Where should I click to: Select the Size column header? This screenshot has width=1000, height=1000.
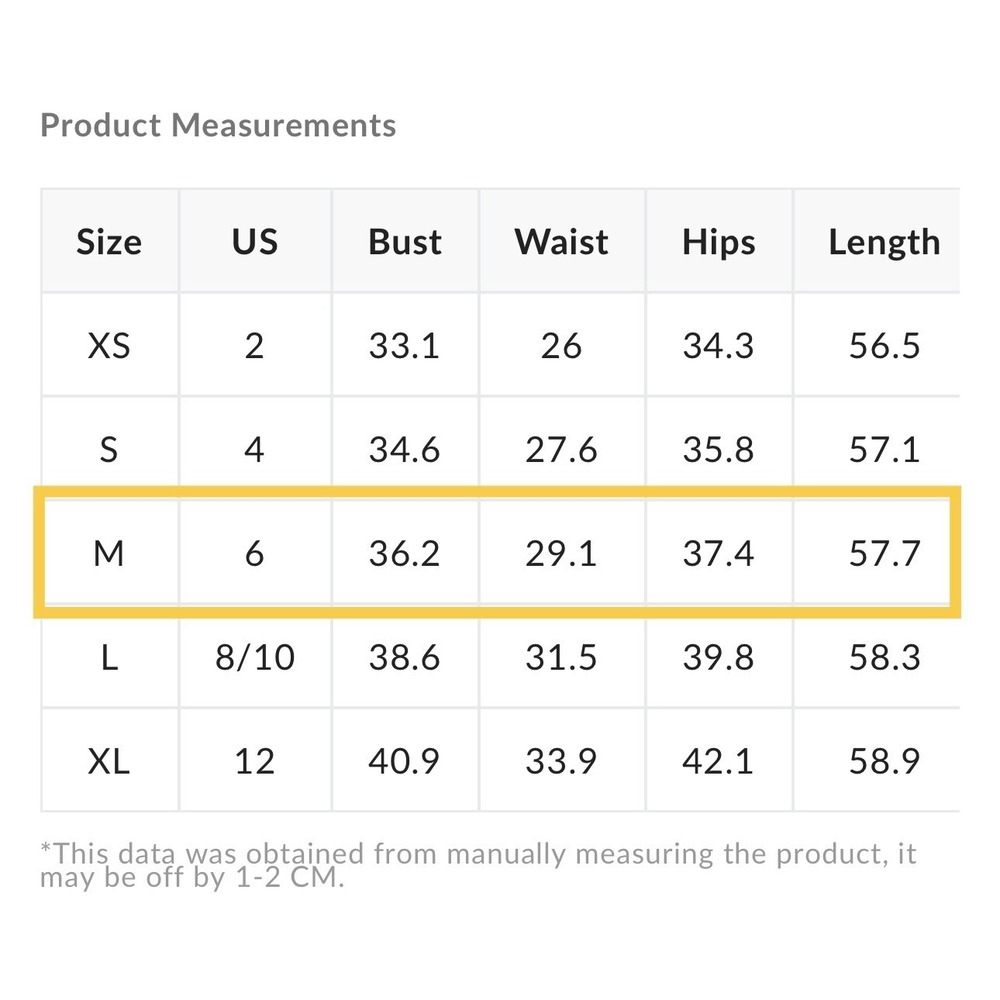[109, 242]
